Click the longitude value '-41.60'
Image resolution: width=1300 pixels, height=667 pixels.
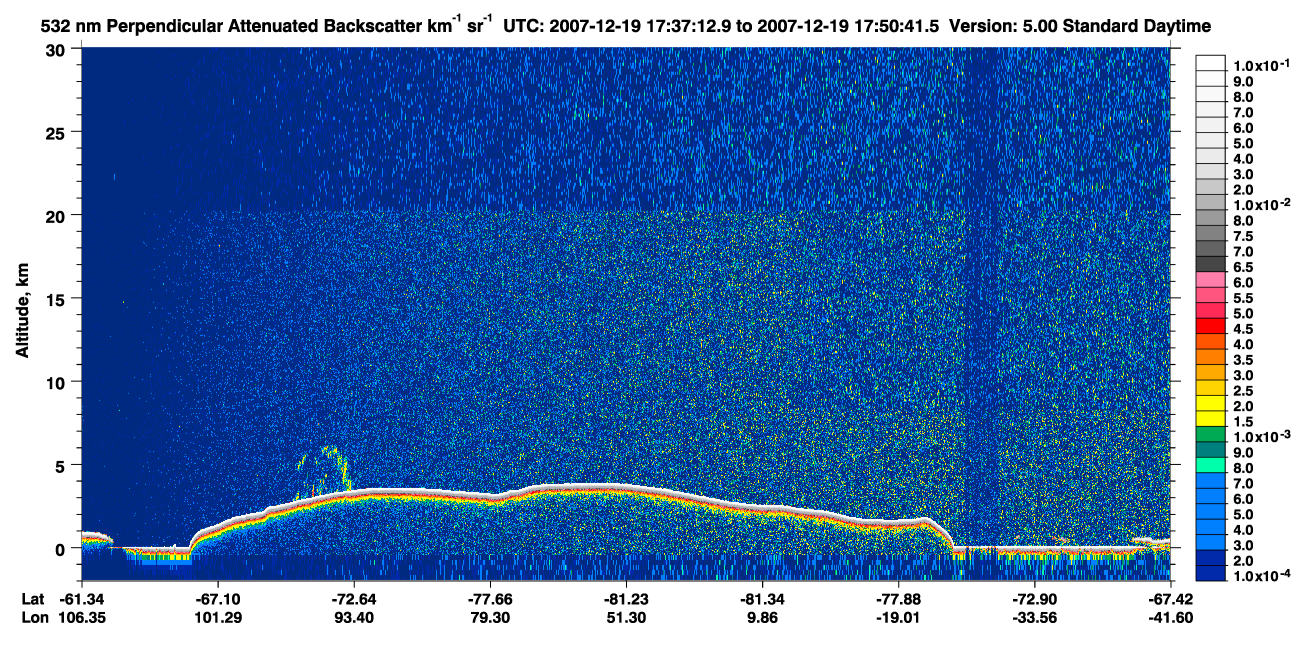pyautogui.click(x=1170, y=618)
